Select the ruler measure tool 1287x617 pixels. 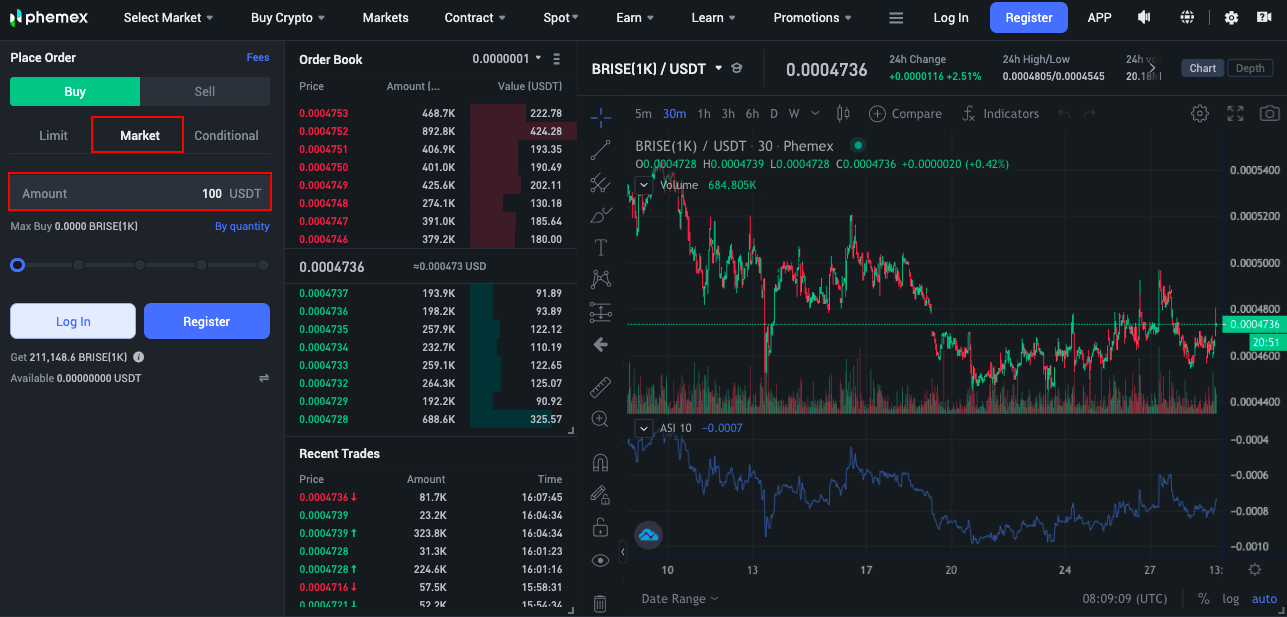click(601, 386)
